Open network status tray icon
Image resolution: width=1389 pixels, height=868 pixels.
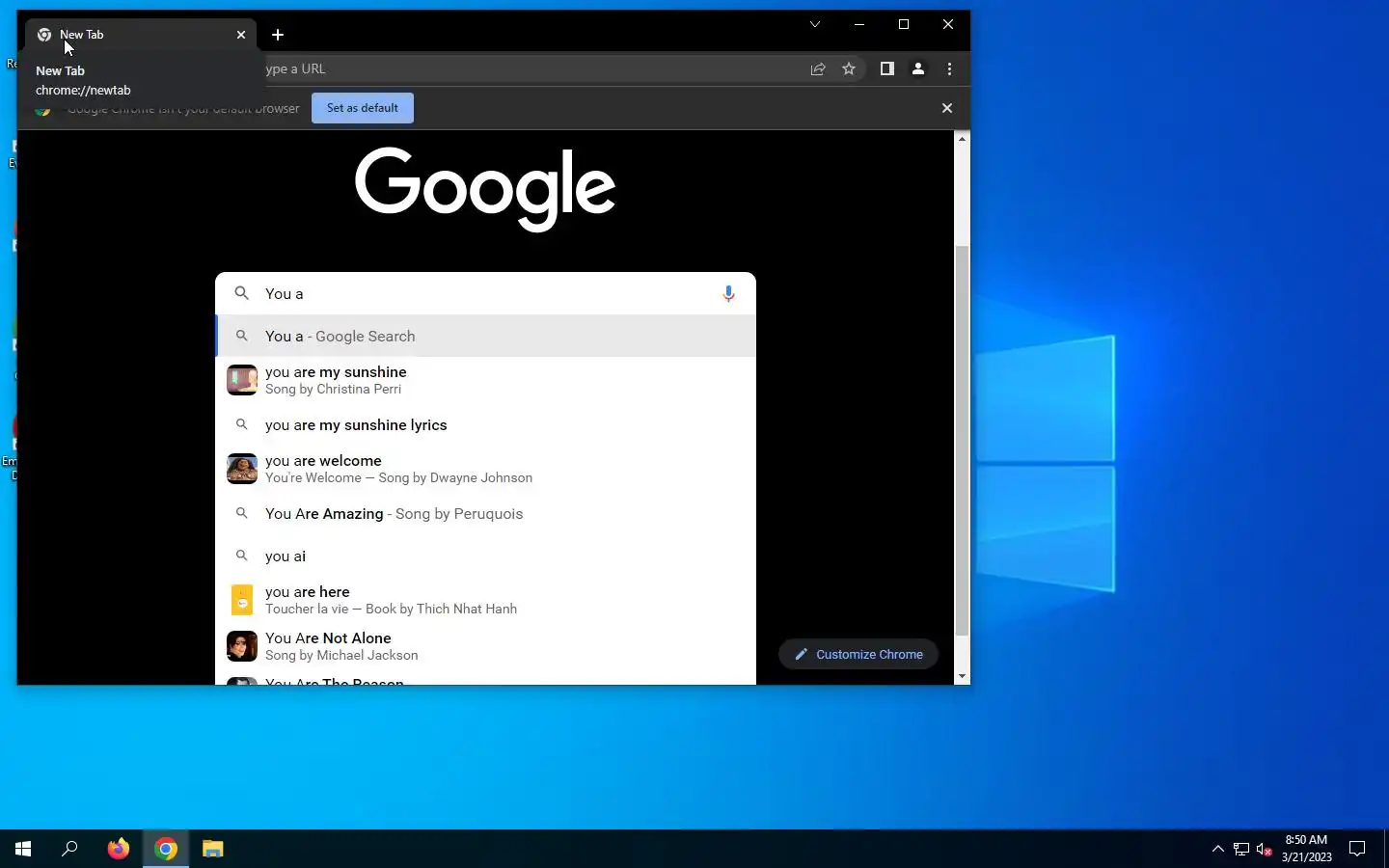tap(1241, 850)
